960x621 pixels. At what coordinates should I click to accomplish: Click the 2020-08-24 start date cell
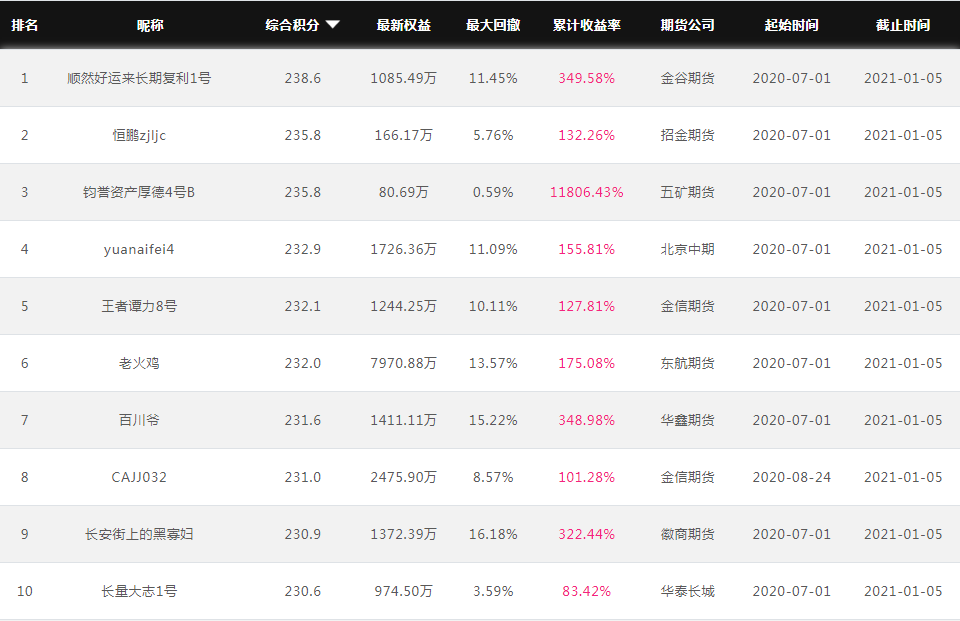(792, 477)
